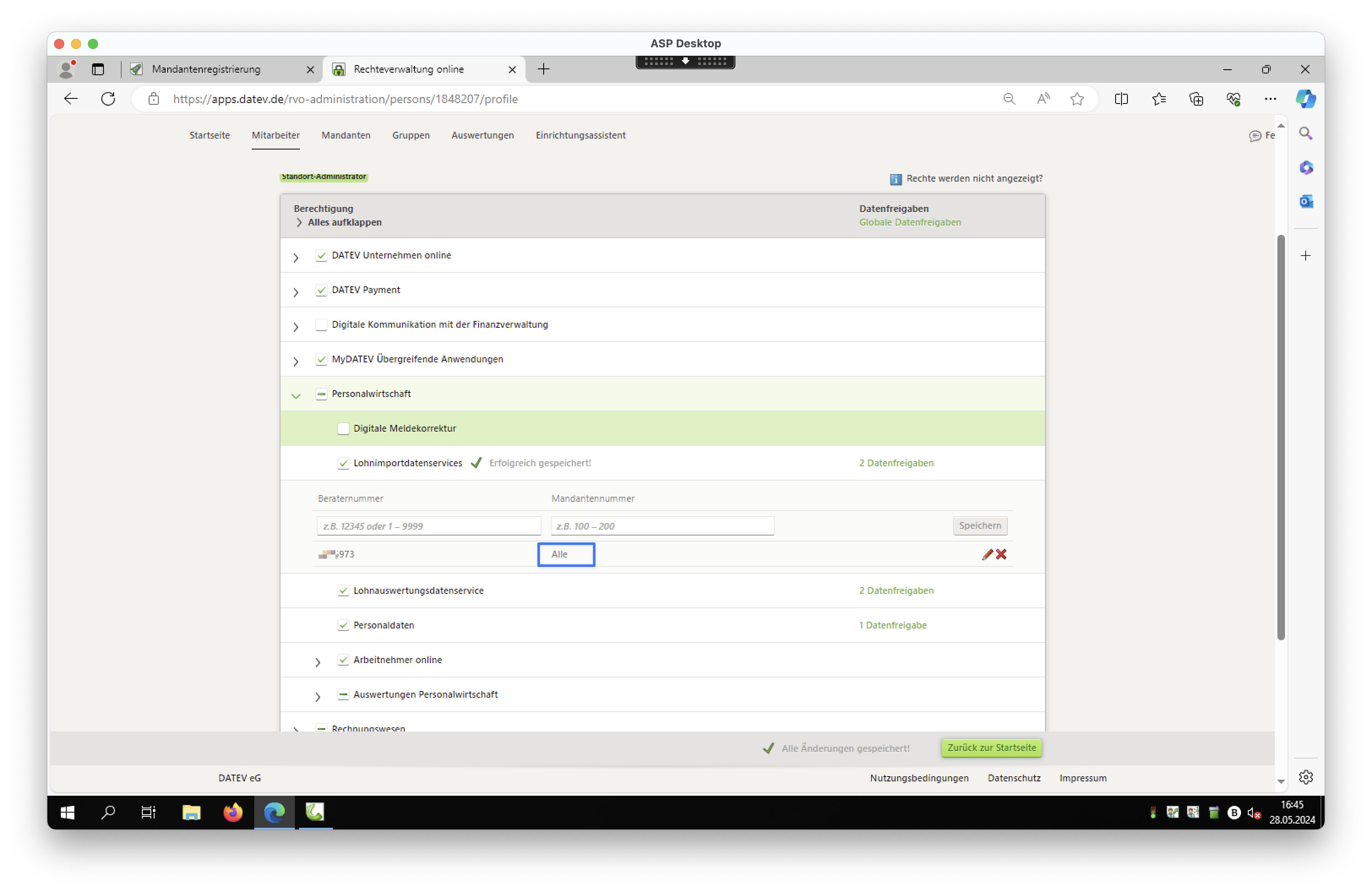Image resolution: width=1372 pixels, height=892 pixels.
Task: Click the browser refresh icon
Action: point(109,99)
